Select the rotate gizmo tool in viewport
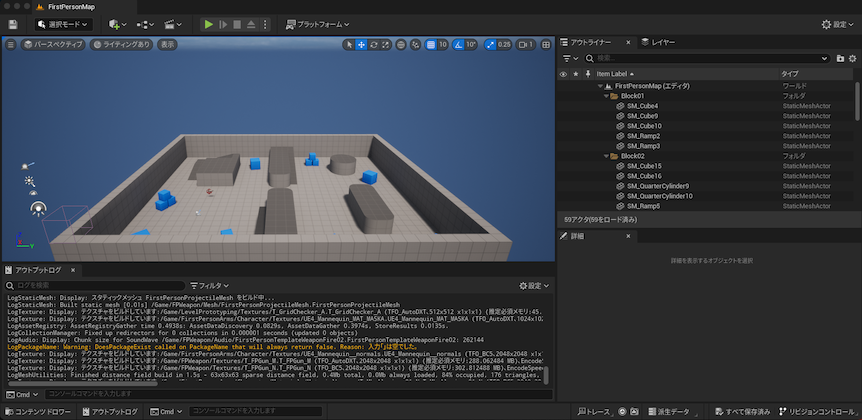The height and width of the screenshot is (420, 862). (375, 45)
